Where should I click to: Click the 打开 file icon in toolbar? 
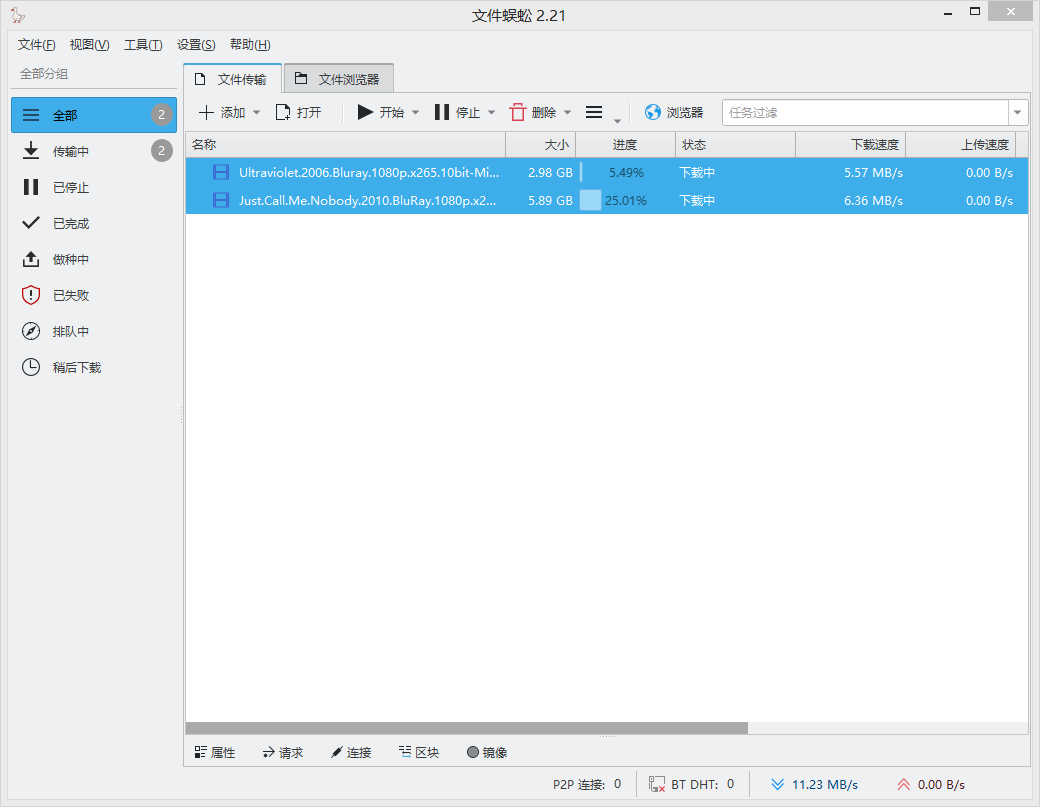coord(283,113)
